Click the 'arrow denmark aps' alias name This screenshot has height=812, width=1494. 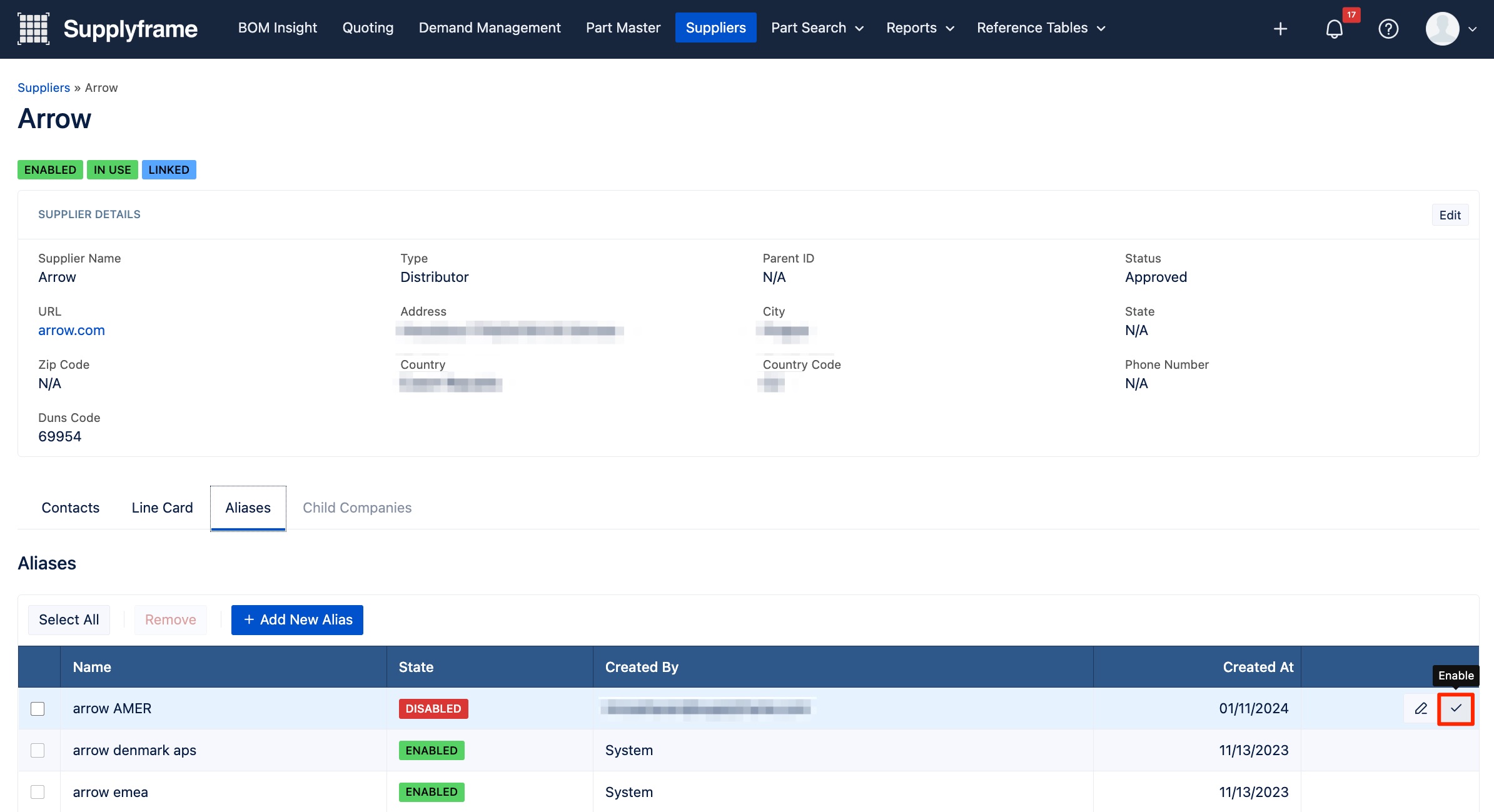pos(134,750)
